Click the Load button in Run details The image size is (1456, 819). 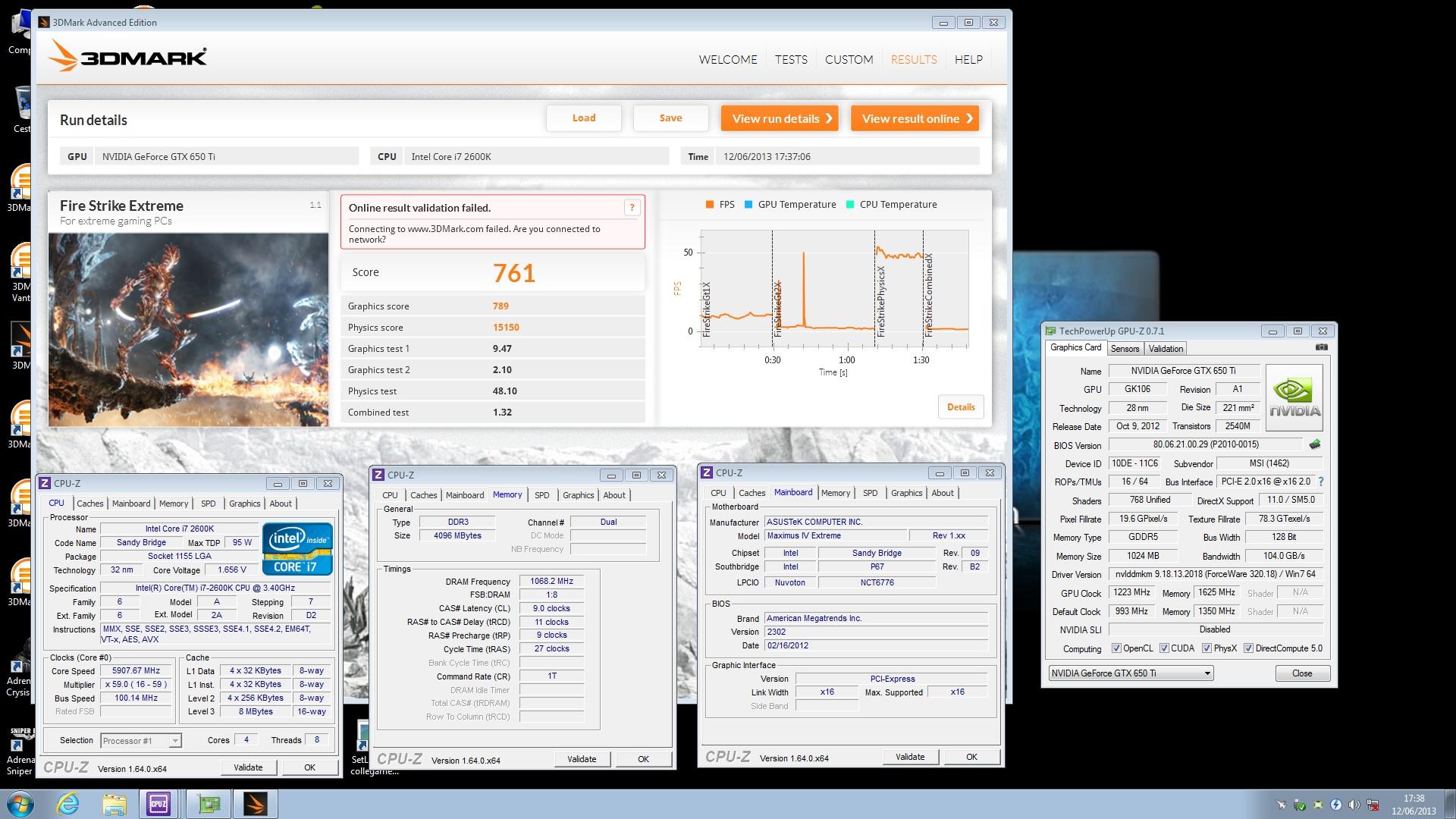click(584, 118)
